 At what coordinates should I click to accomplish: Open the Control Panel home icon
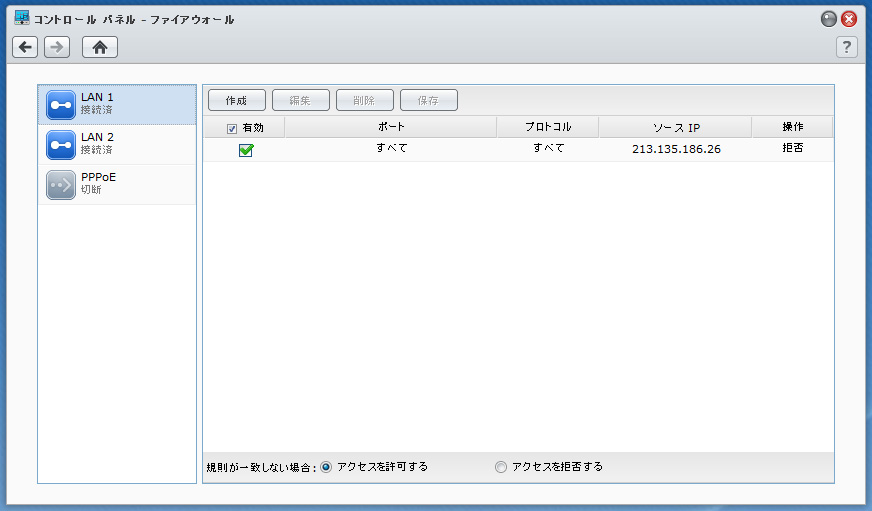coord(100,47)
